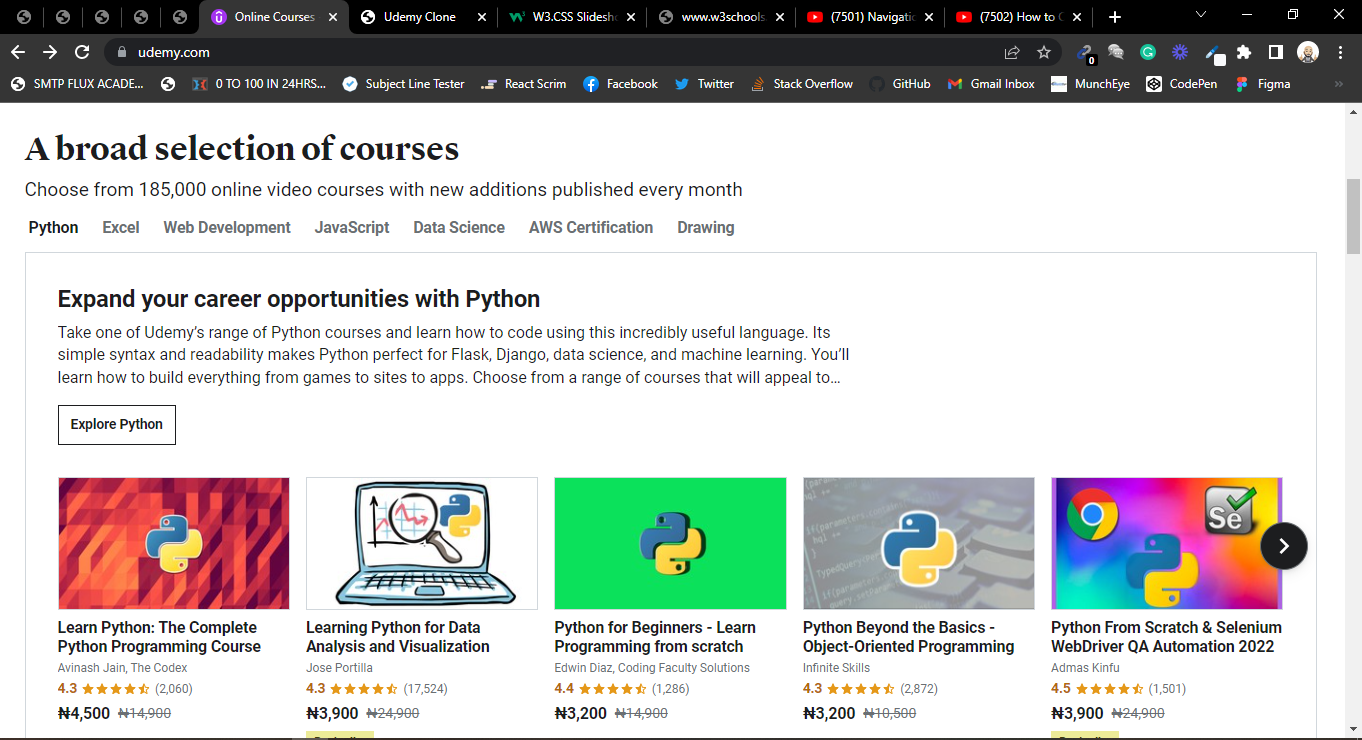
Task: Click the back navigation arrow
Action: 18,51
